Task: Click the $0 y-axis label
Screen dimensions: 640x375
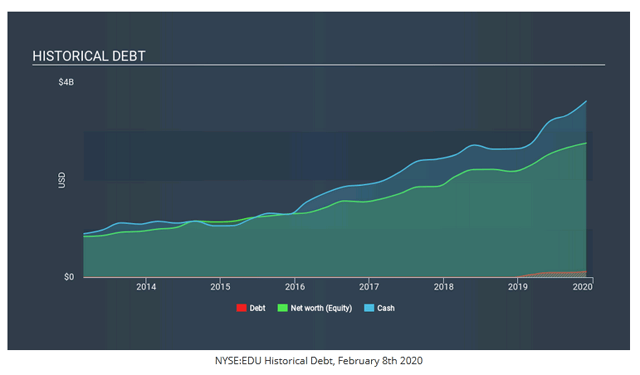Action: coord(69,277)
